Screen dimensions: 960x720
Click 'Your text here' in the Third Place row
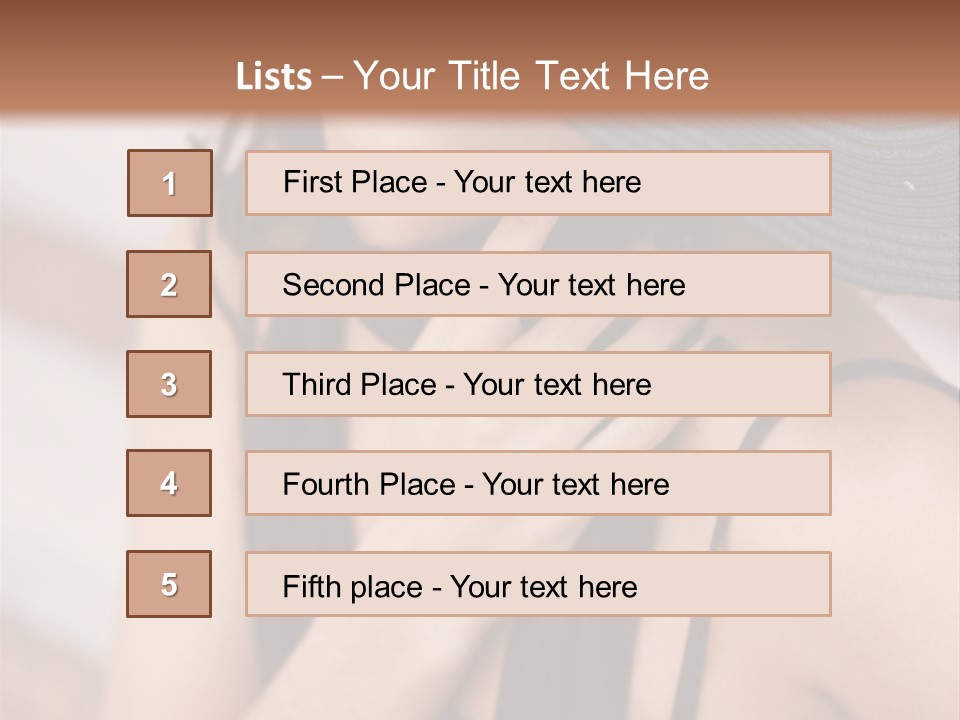point(557,385)
